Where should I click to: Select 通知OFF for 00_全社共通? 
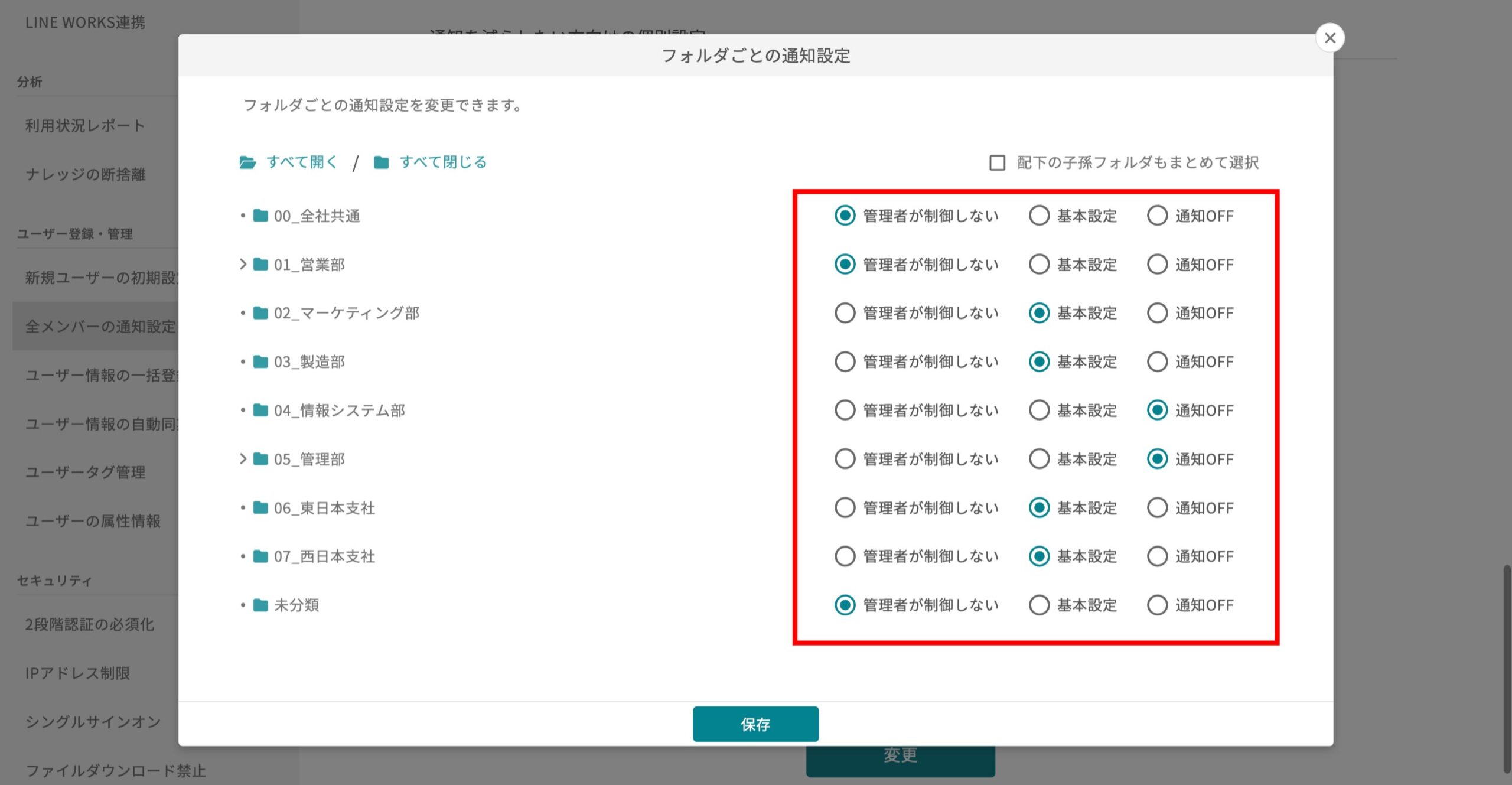(1157, 216)
